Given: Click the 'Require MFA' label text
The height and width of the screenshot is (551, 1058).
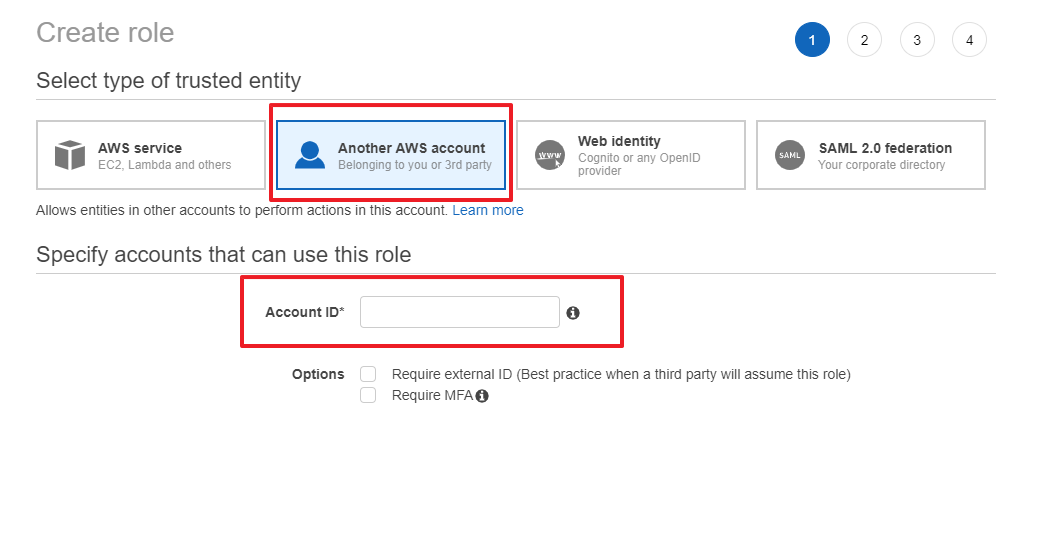Looking at the screenshot, I should [x=432, y=395].
